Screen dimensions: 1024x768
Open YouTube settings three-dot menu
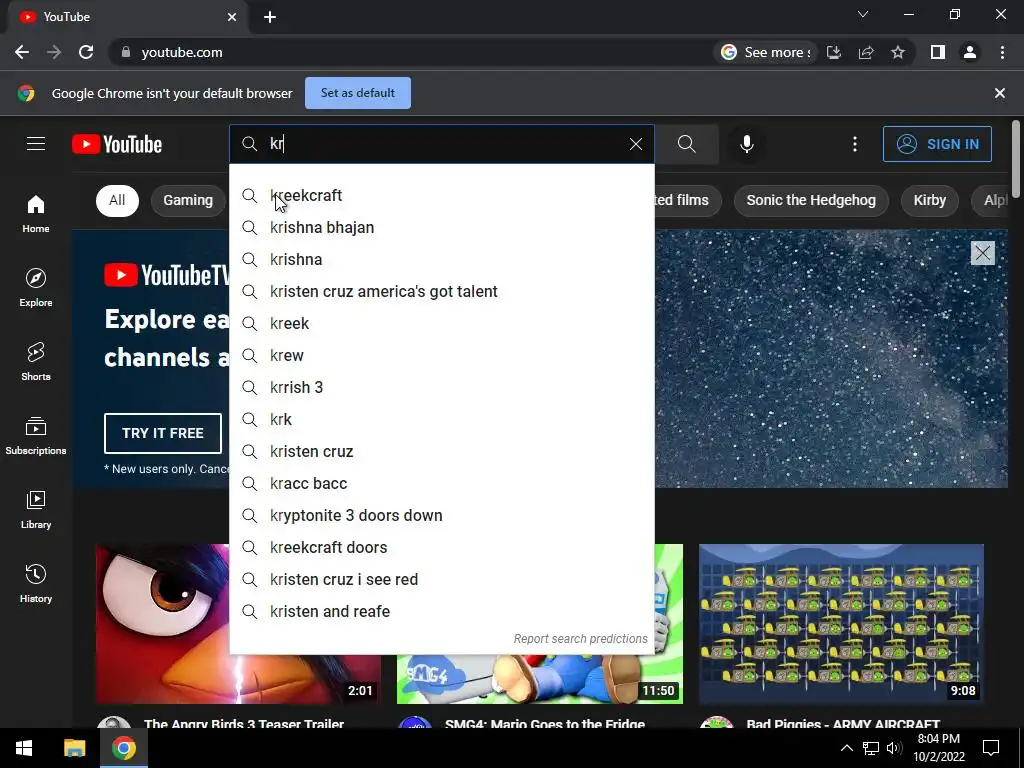854,144
